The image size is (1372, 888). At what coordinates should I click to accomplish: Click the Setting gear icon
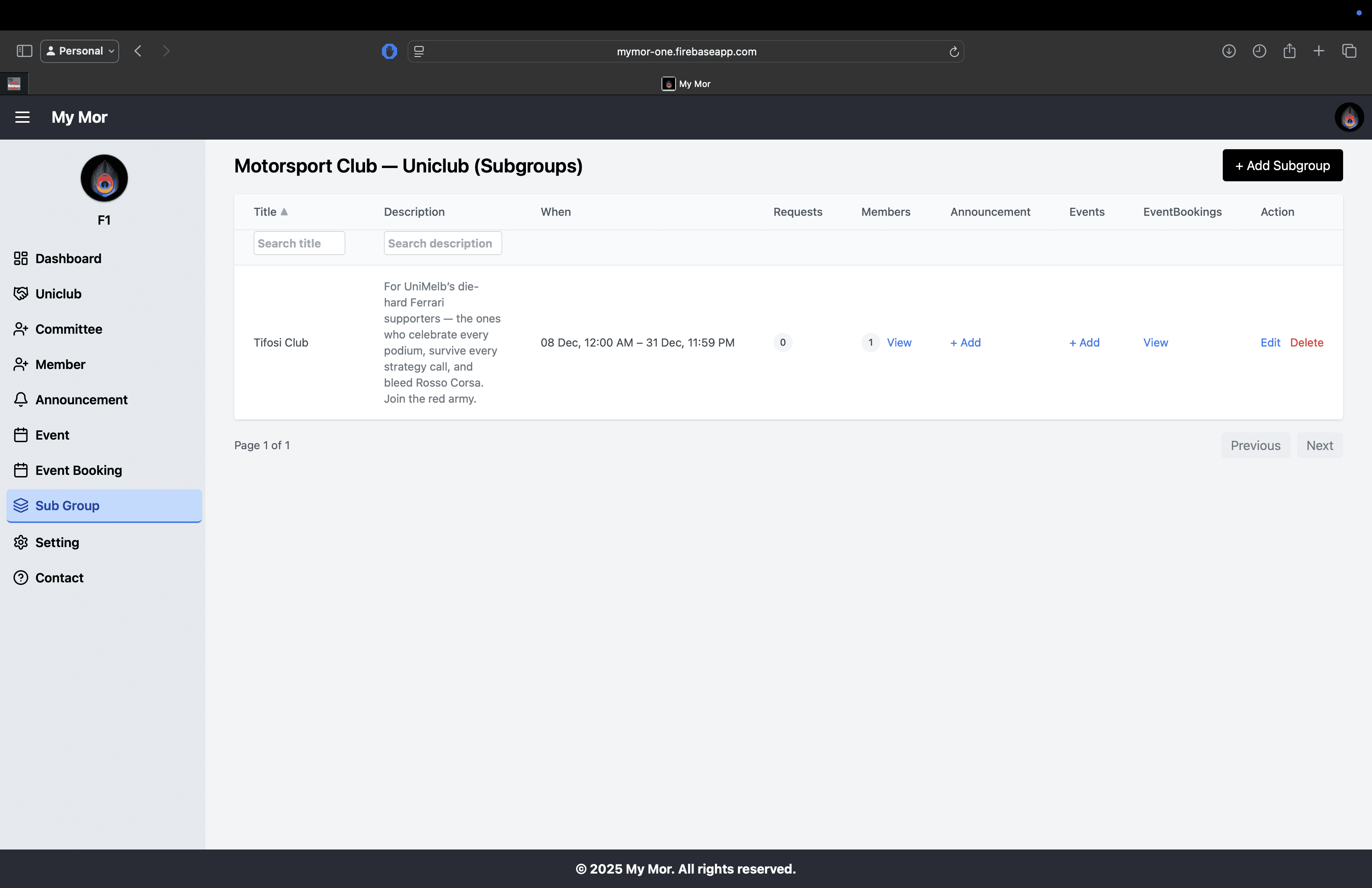(x=21, y=542)
